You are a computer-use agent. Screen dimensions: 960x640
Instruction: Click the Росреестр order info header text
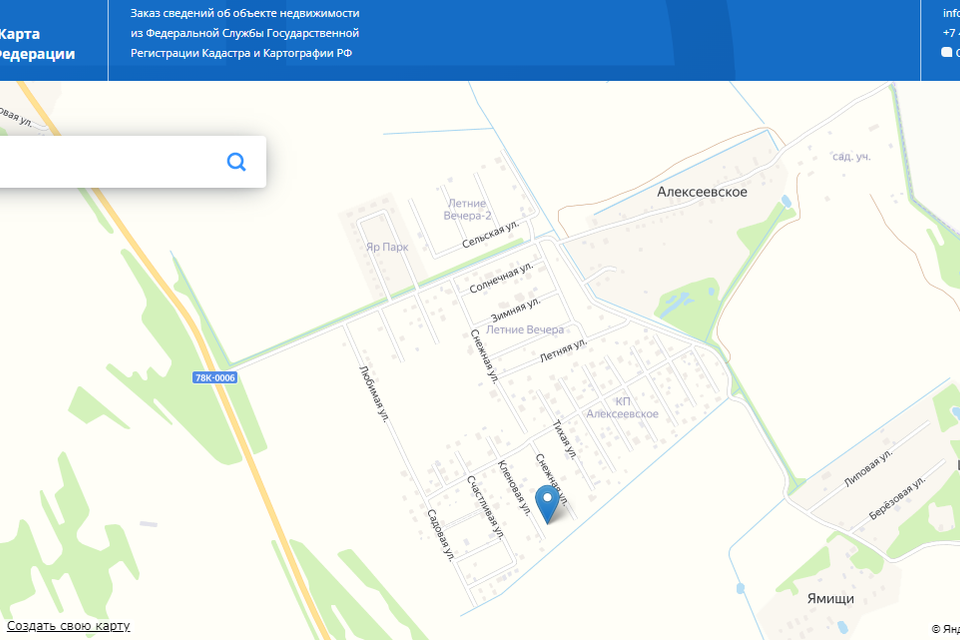click(x=245, y=33)
